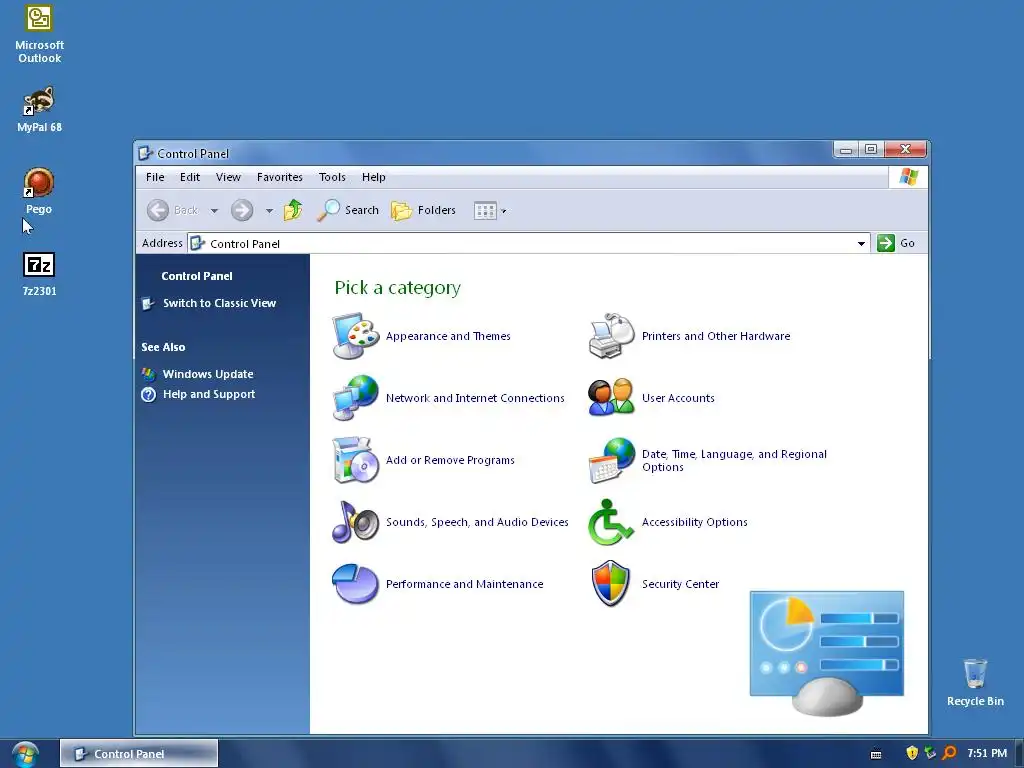1024x768 pixels.
Task: Click the network tray icon
Action: pyautogui.click(x=930, y=753)
